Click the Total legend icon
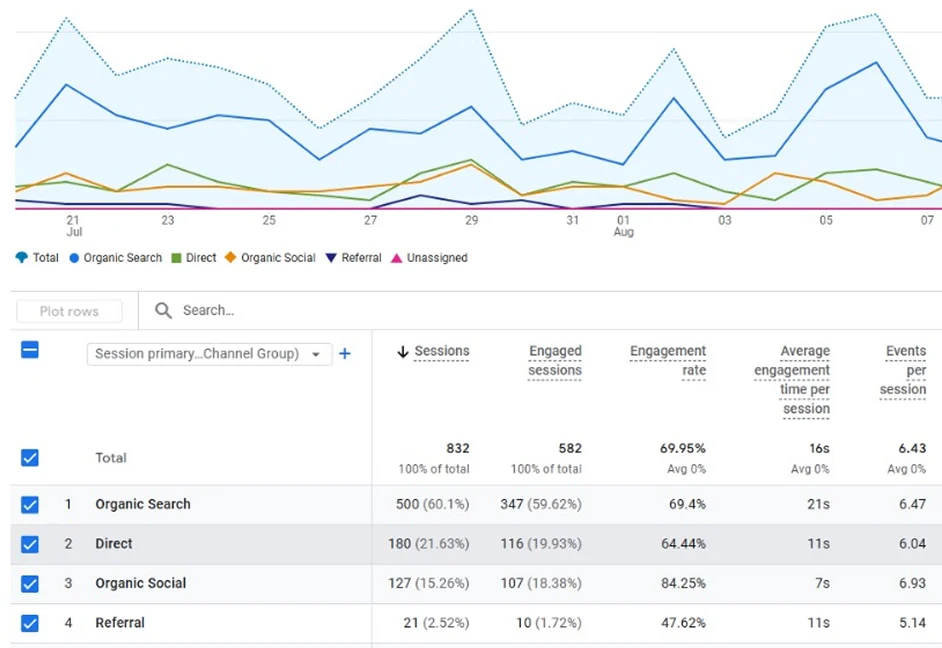 tap(22, 258)
